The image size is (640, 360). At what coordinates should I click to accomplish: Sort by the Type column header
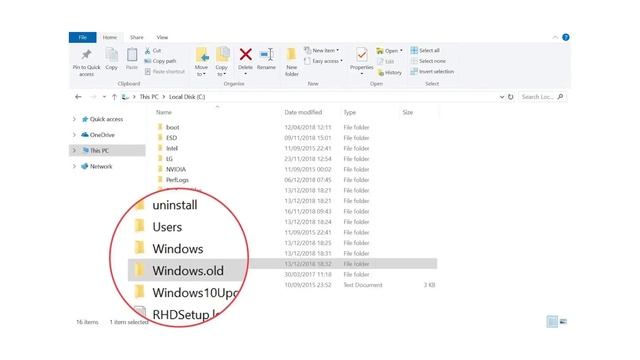[349, 112]
